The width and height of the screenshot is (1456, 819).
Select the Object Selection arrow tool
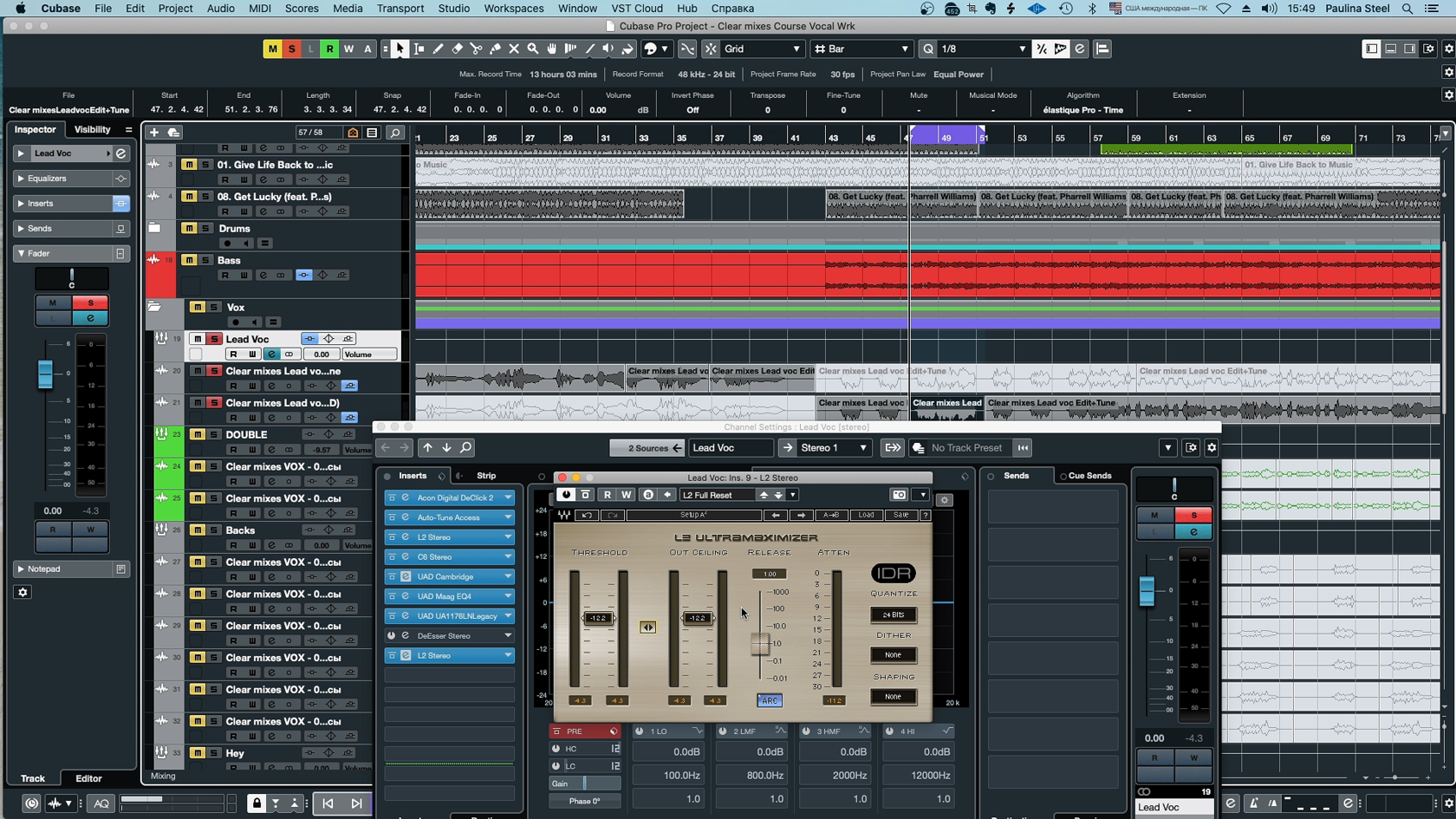400,49
